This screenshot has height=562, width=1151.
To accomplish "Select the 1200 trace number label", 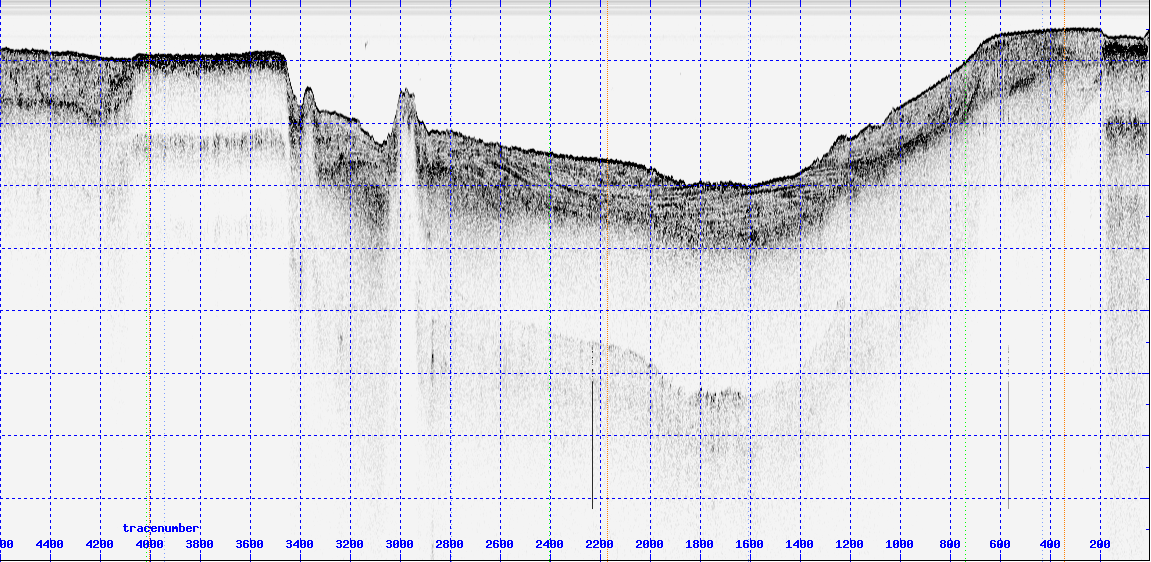I will click(849, 544).
